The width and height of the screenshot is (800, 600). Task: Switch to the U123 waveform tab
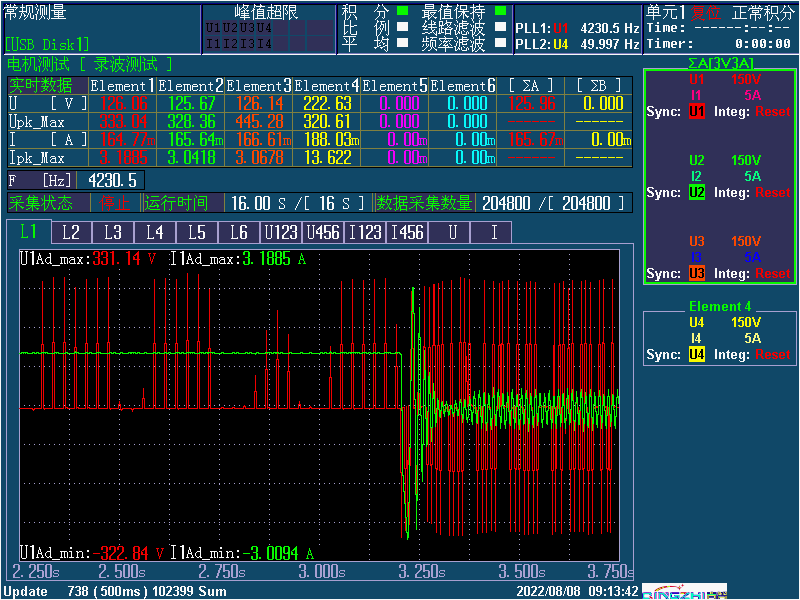tap(281, 233)
